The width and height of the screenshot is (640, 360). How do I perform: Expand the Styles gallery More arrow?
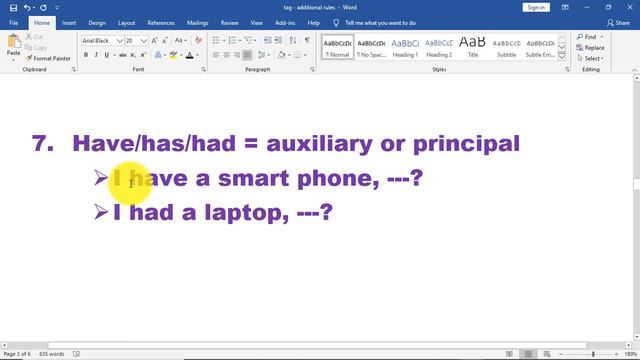click(x=562, y=57)
